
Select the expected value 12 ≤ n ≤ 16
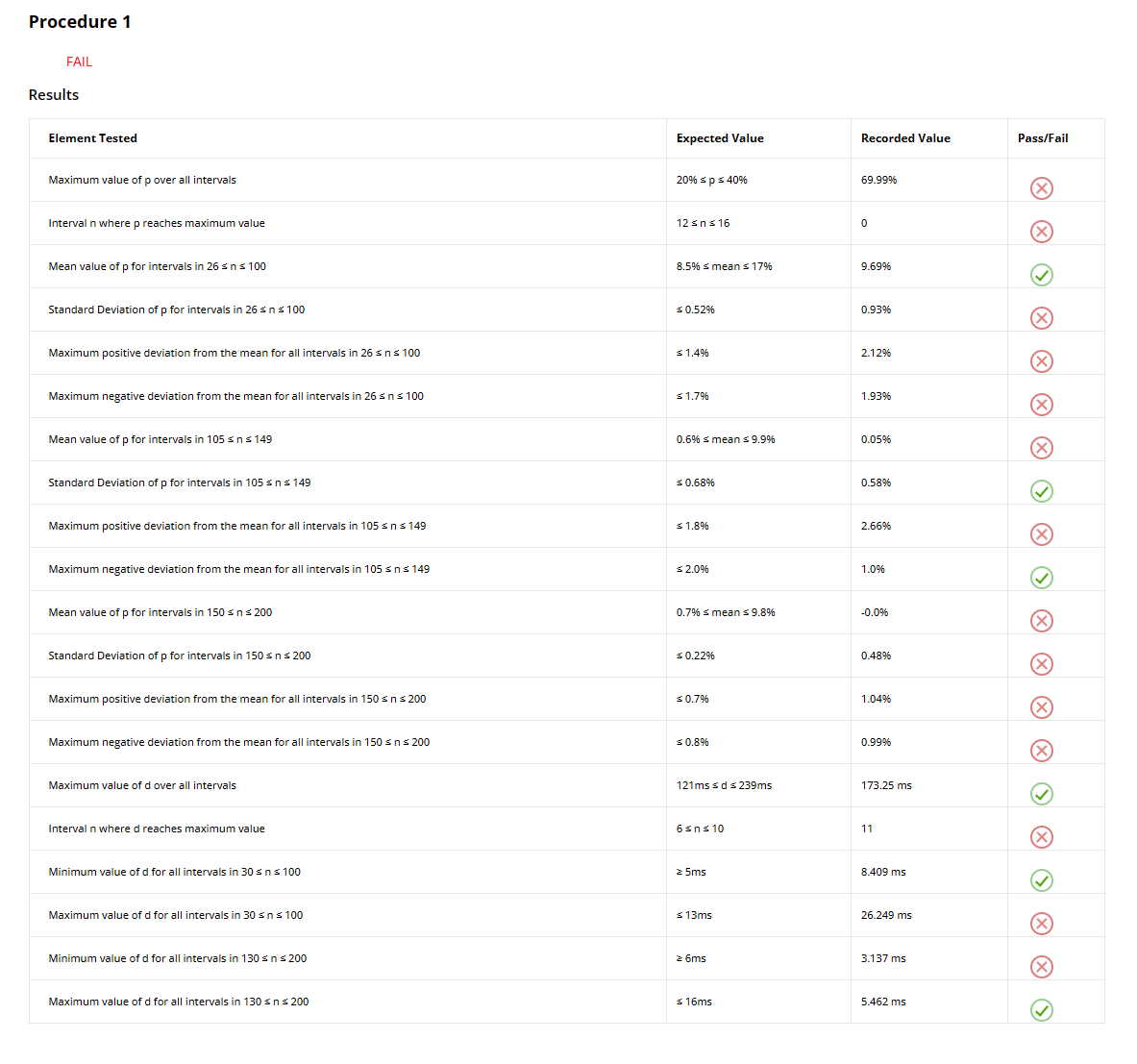click(x=704, y=223)
